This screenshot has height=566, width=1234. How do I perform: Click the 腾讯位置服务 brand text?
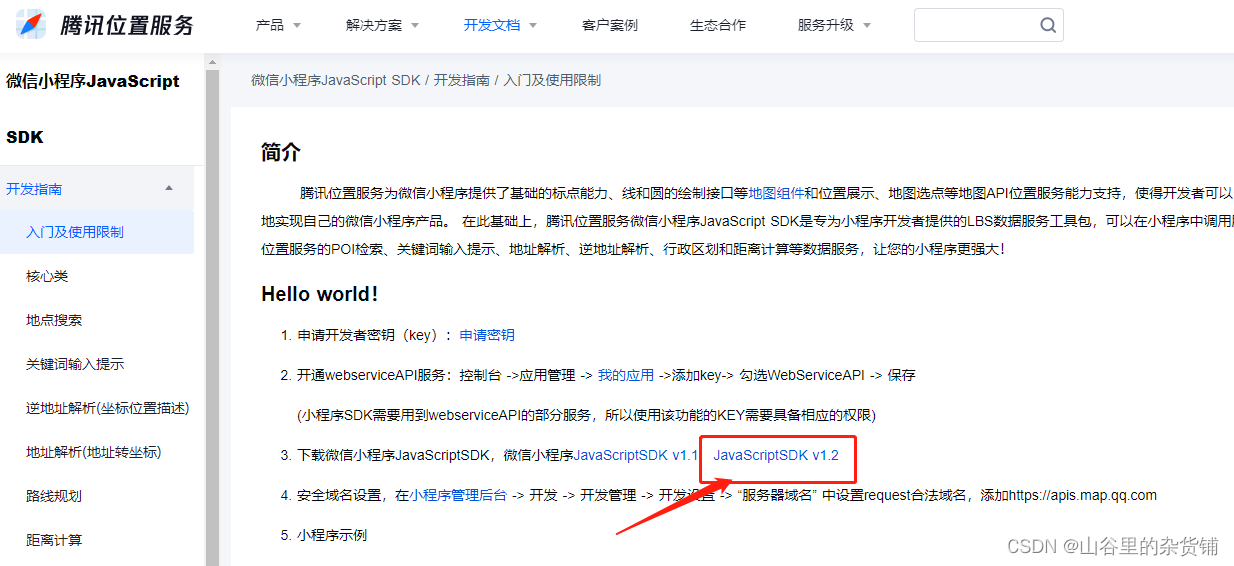pyautogui.click(x=127, y=26)
